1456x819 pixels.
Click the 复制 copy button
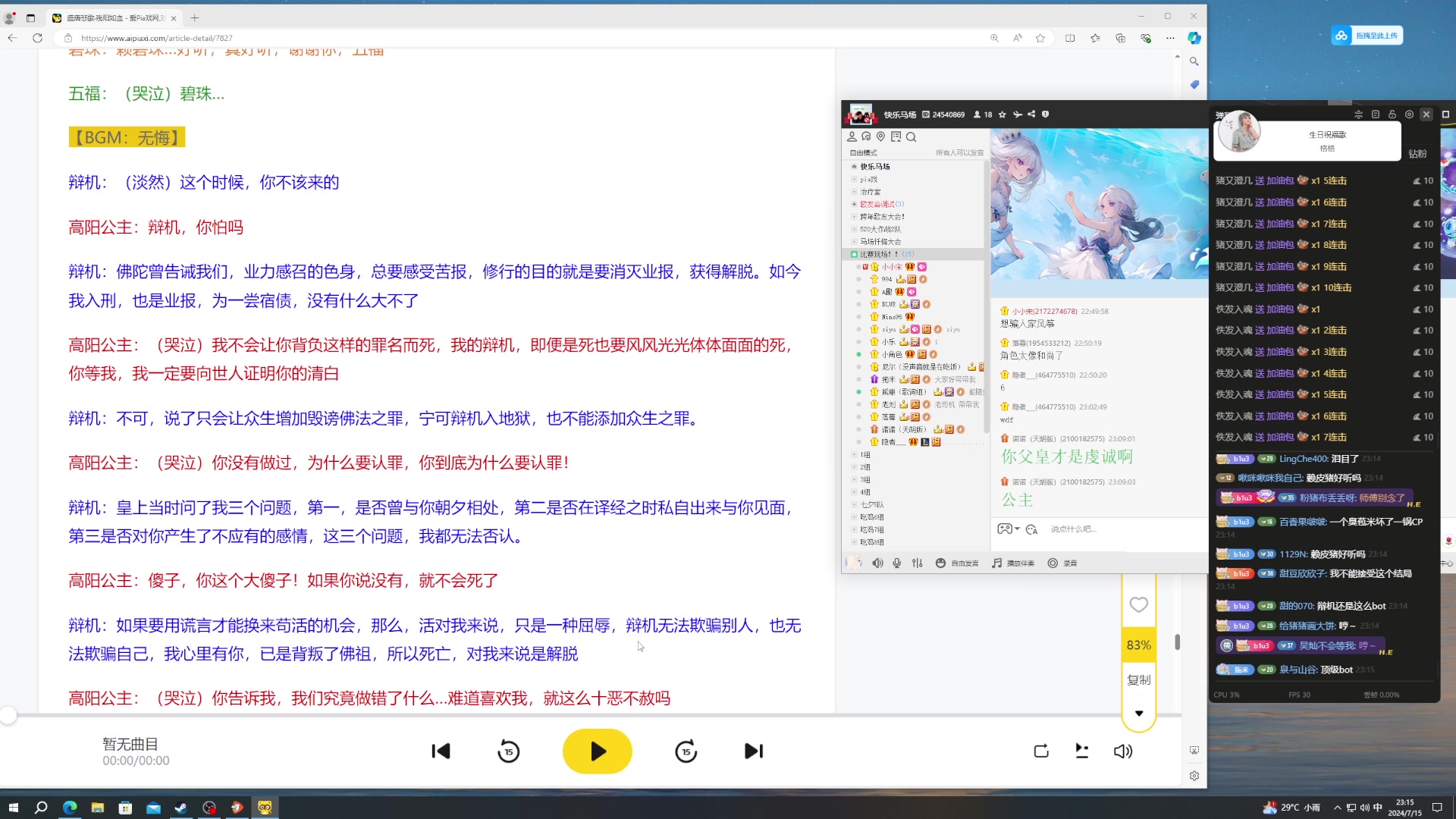1138,679
